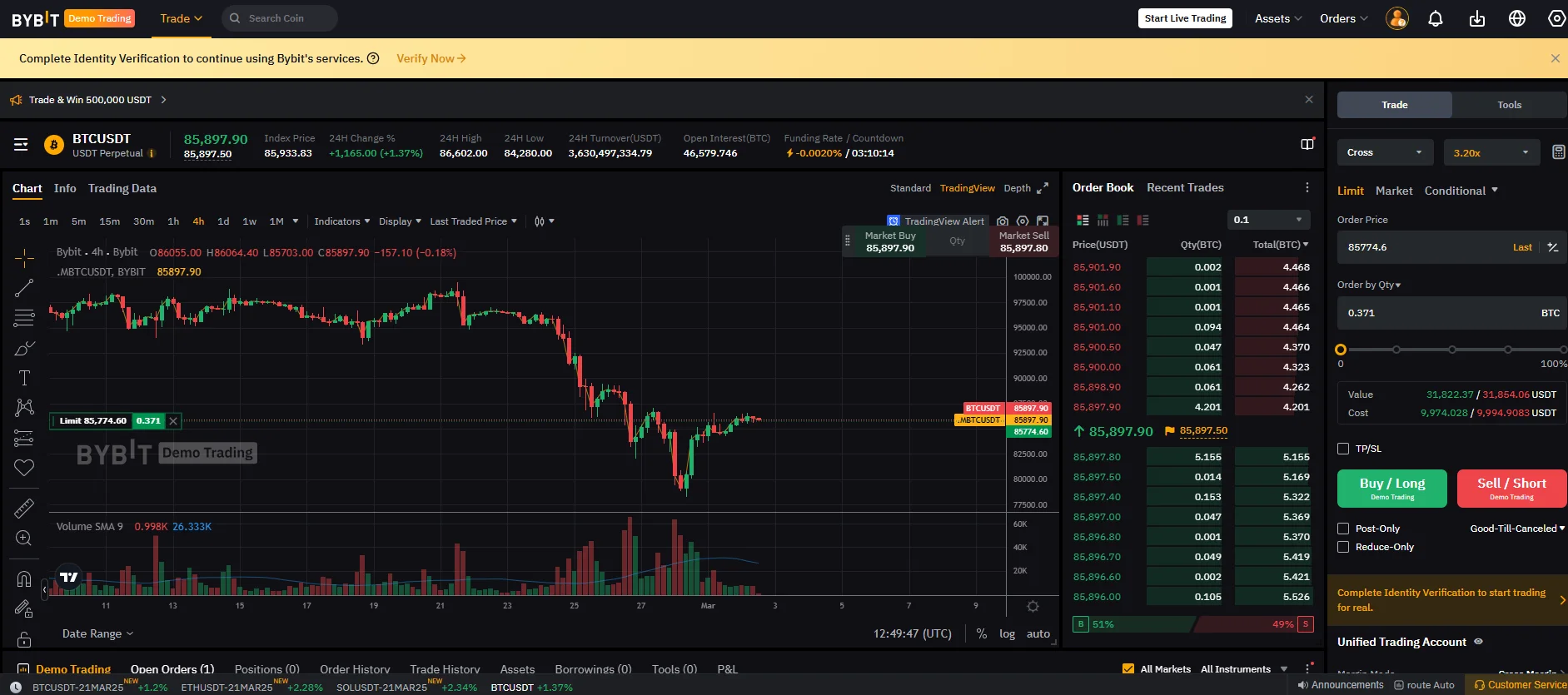
Task: Expand the Date Range selector
Action: point(97,633)
